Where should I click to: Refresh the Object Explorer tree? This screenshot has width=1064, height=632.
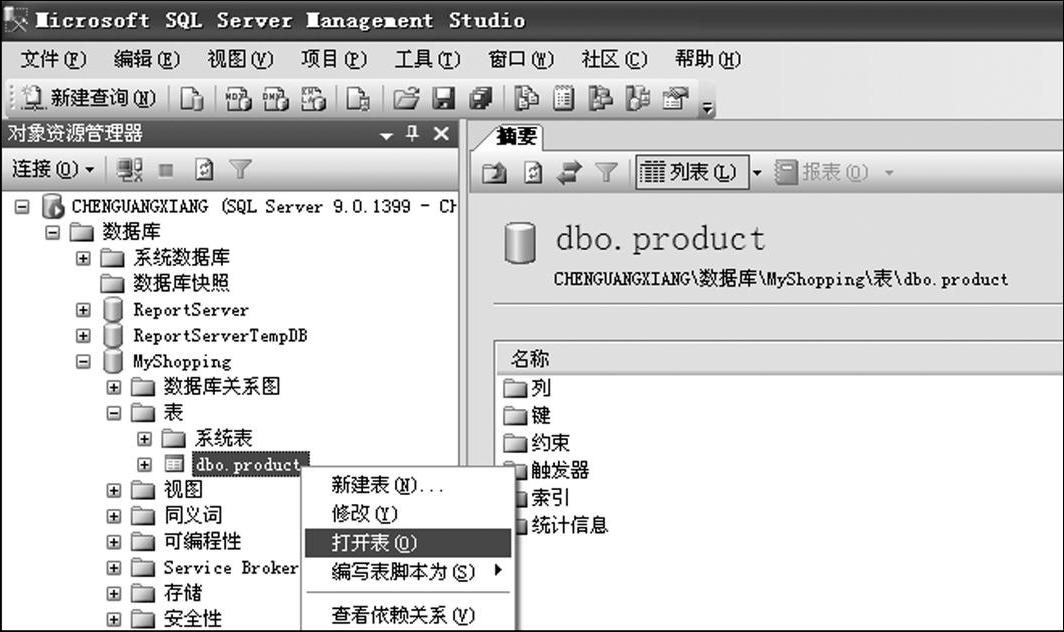coord(204,170)
